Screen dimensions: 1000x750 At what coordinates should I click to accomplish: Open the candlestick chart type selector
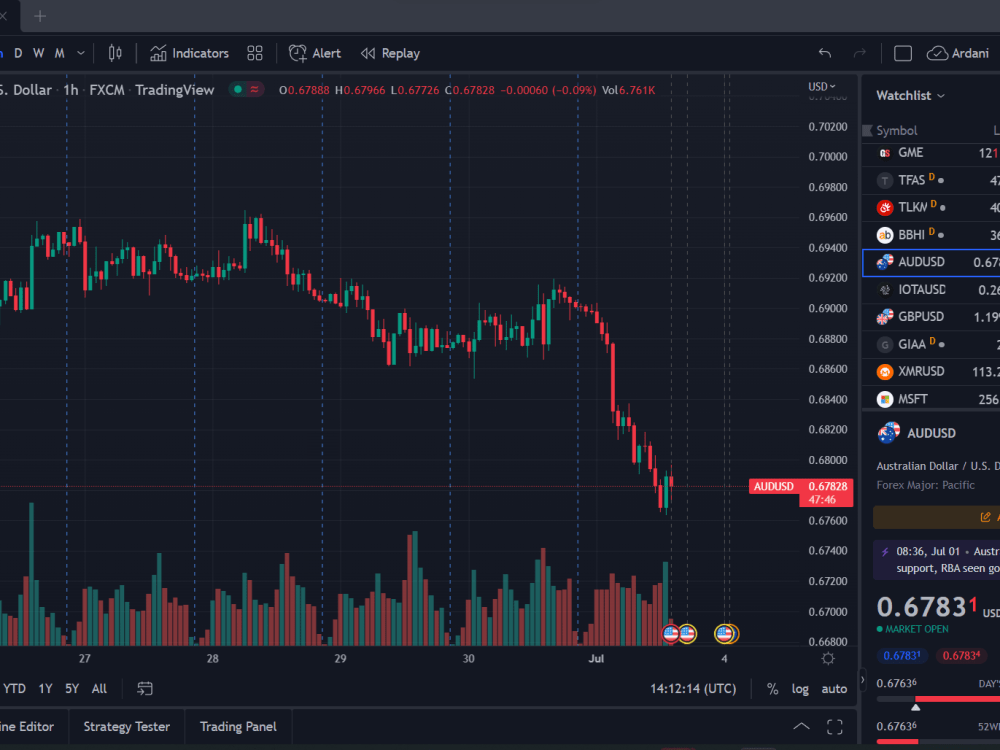click(x=115, y=53)
